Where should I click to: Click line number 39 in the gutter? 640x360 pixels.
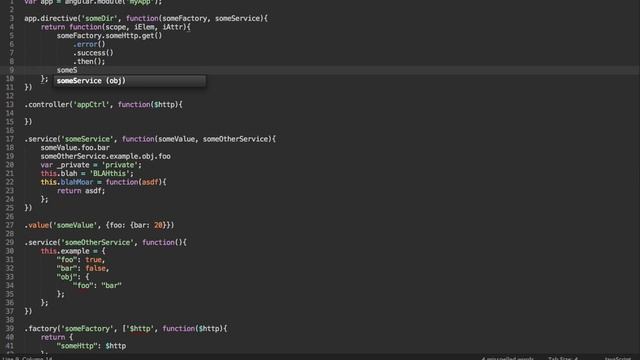pos(9,329)
